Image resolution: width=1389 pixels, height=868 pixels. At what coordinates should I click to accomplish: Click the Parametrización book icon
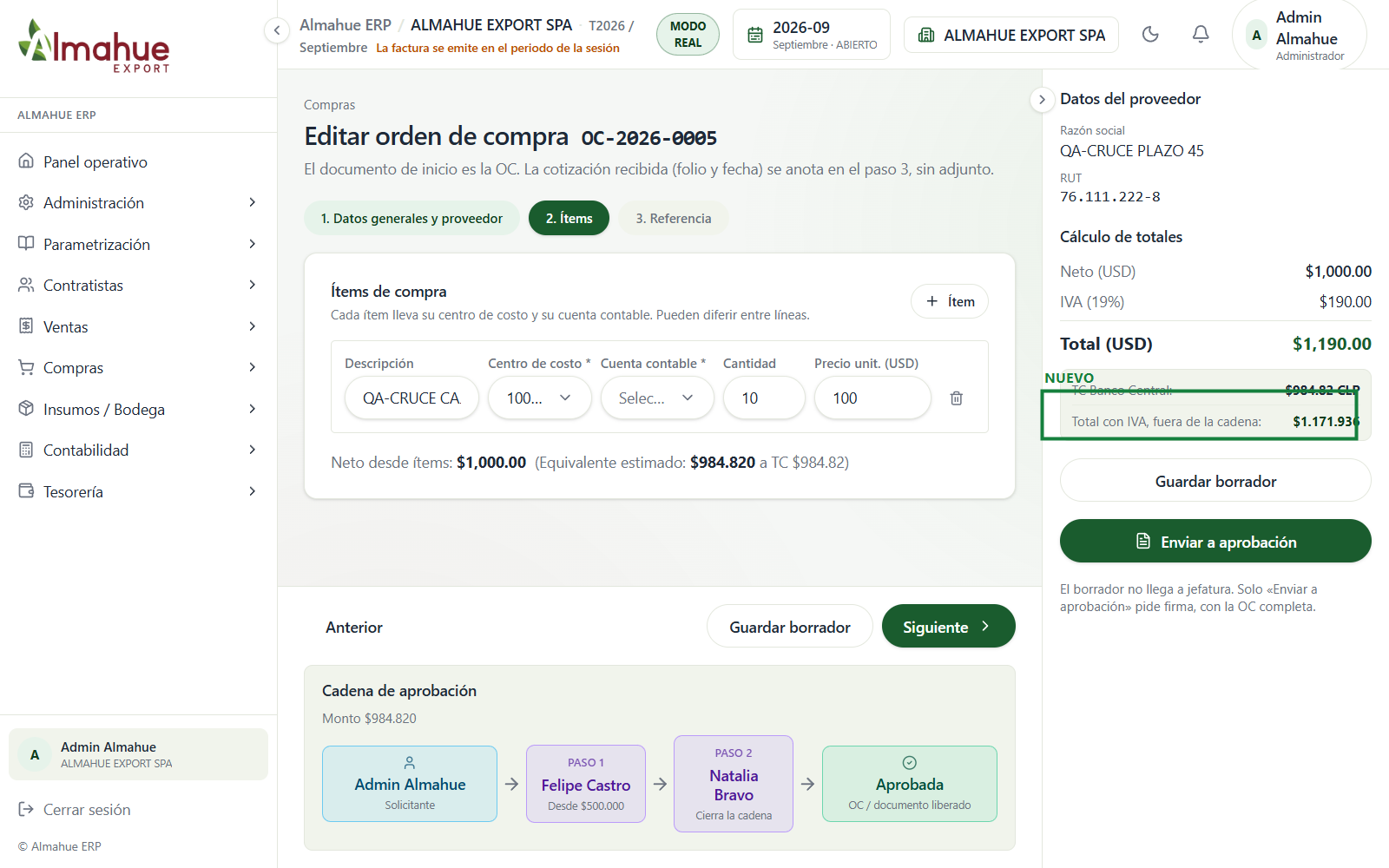(26, 244)
